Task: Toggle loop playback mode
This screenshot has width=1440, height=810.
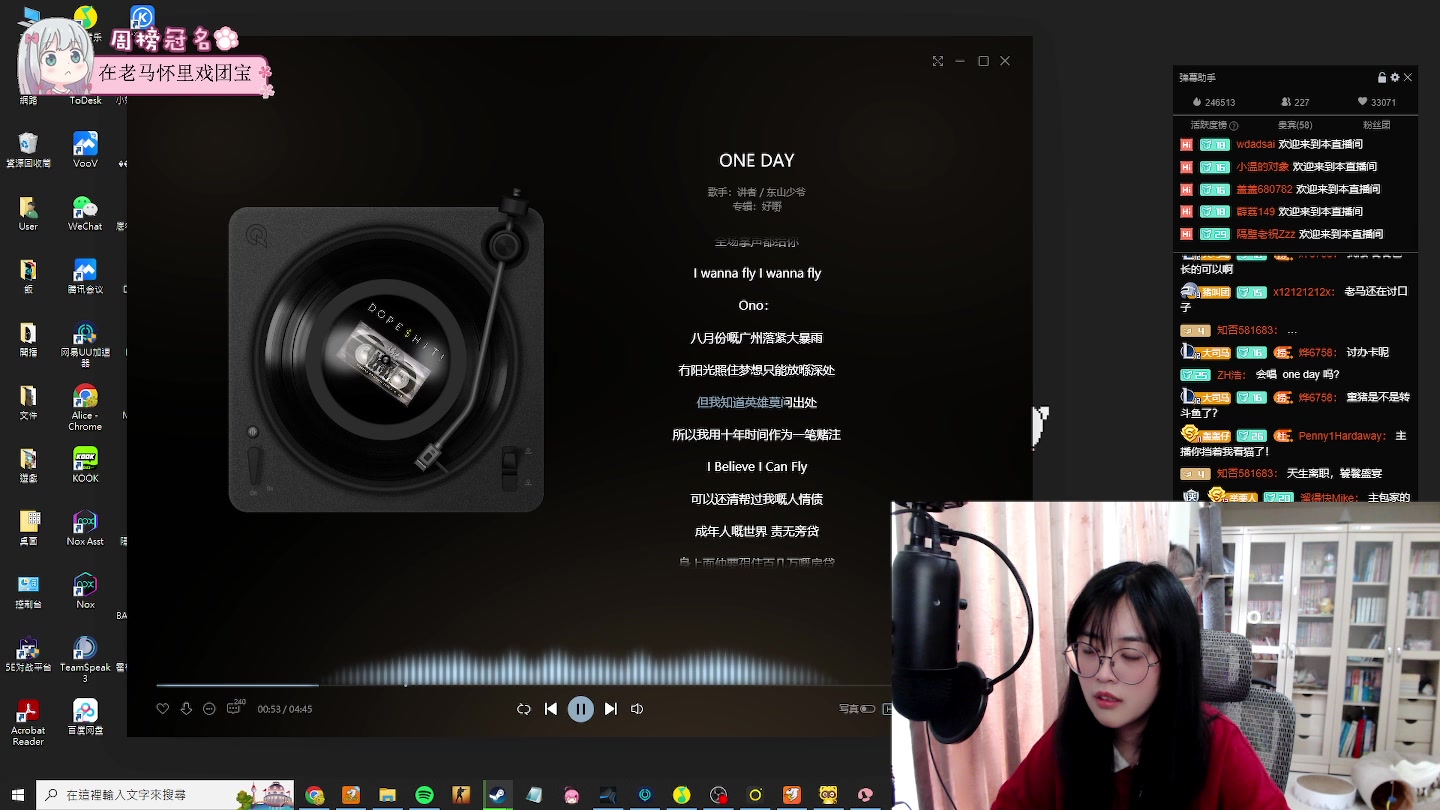Action: point(523,709)
